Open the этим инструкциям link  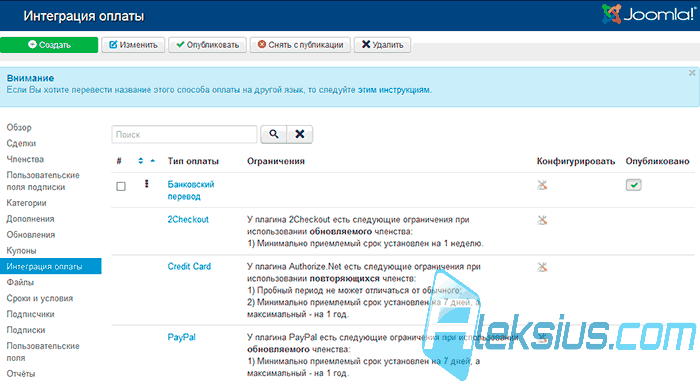click(x=394, y=90)
